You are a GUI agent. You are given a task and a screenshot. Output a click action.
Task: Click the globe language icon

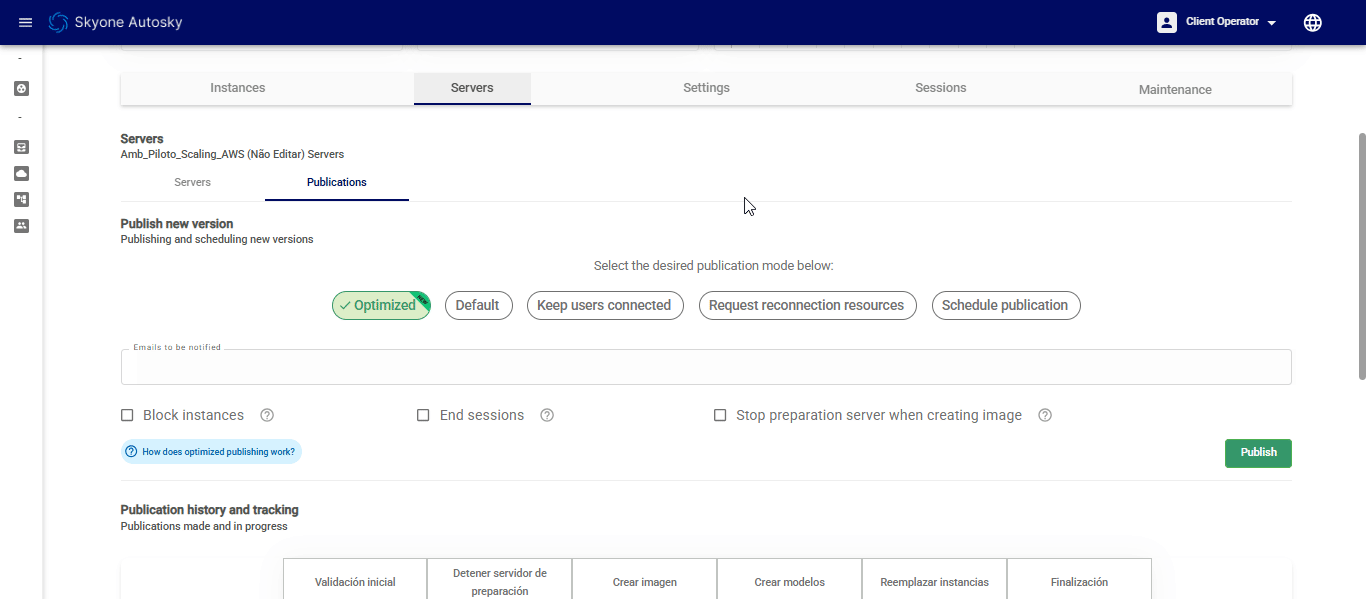point(1313,22)
